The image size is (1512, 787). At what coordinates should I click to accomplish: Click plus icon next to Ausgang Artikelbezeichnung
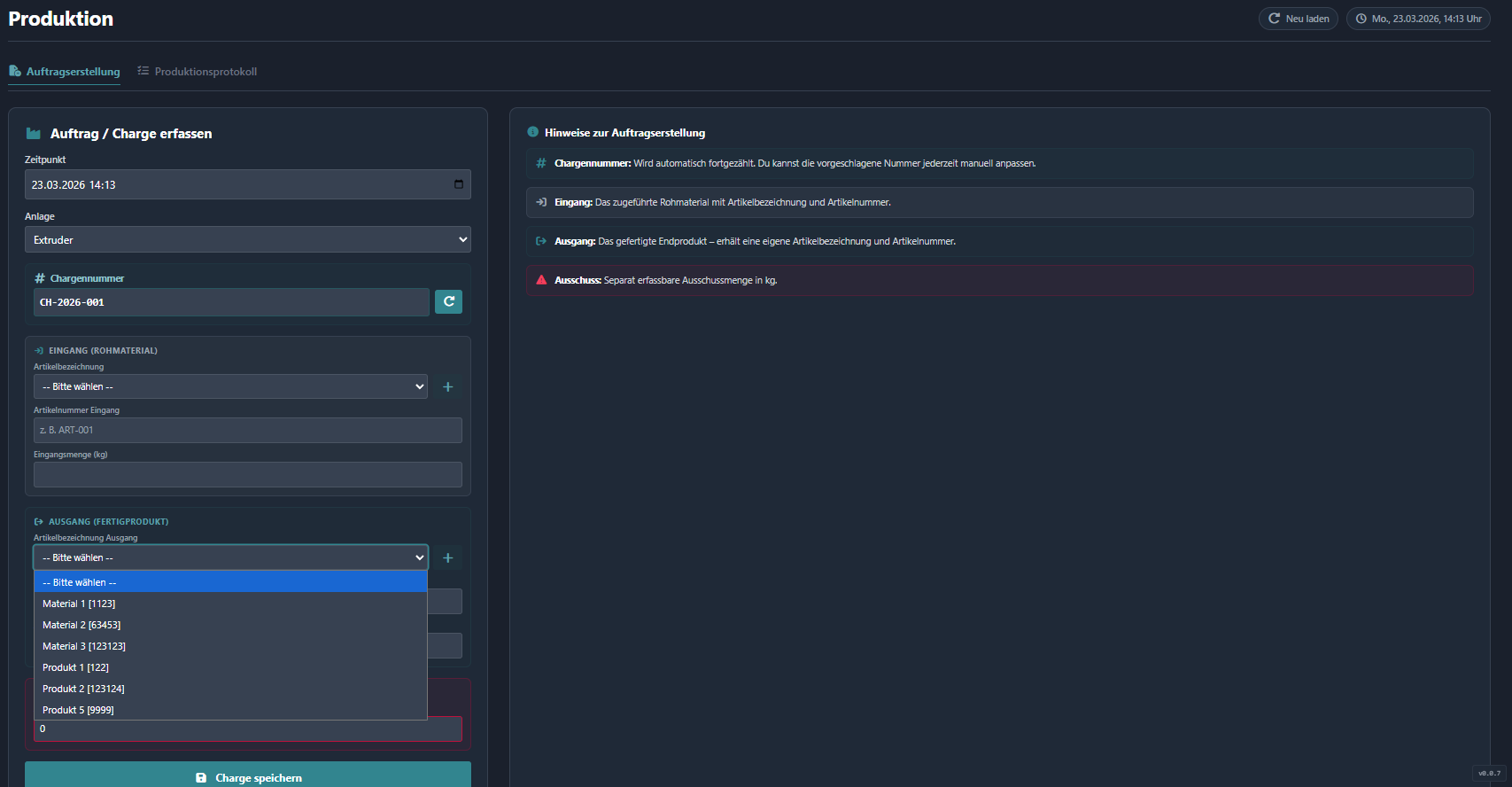pyautogui.click(x=448, y=557)
